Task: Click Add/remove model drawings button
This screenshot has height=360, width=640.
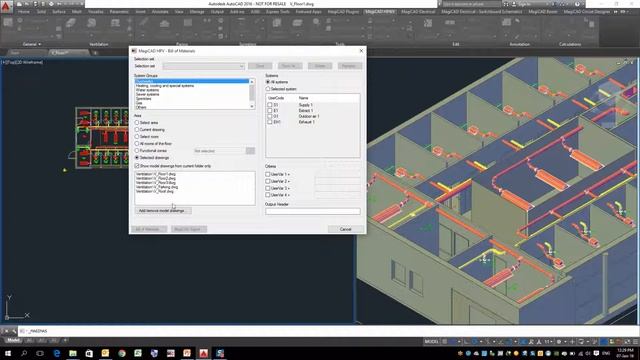Action: (x=162, y=211)
